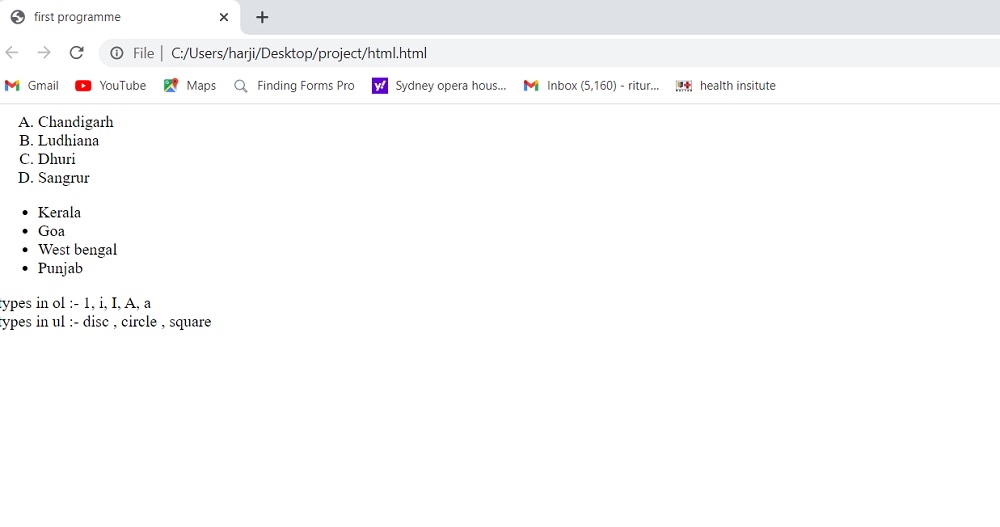1000x527 pixels.
Task: Open Sydney opera house Yahoo bookmark
Action: pyautogui.click(x=439, y=86)
